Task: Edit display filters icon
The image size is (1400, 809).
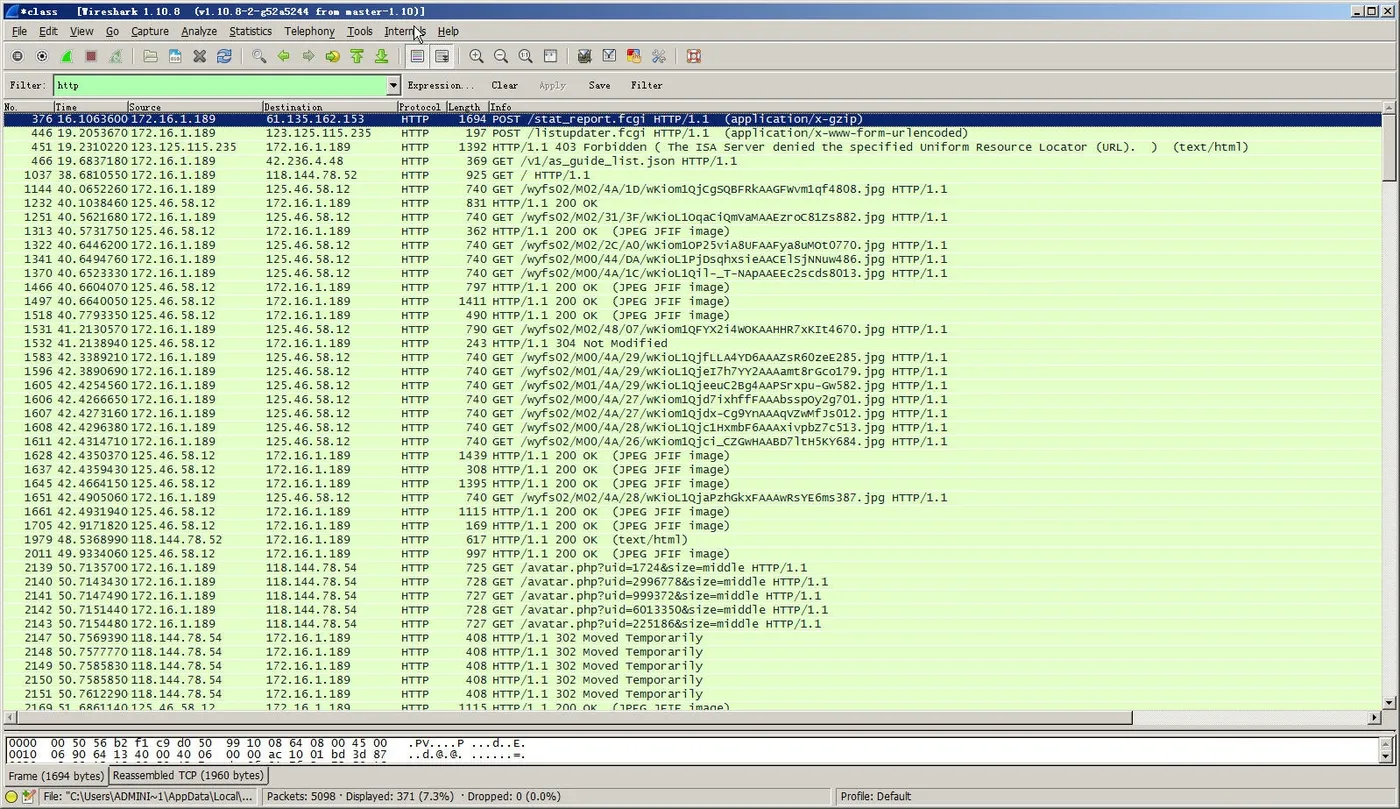Action: [609, 57]
